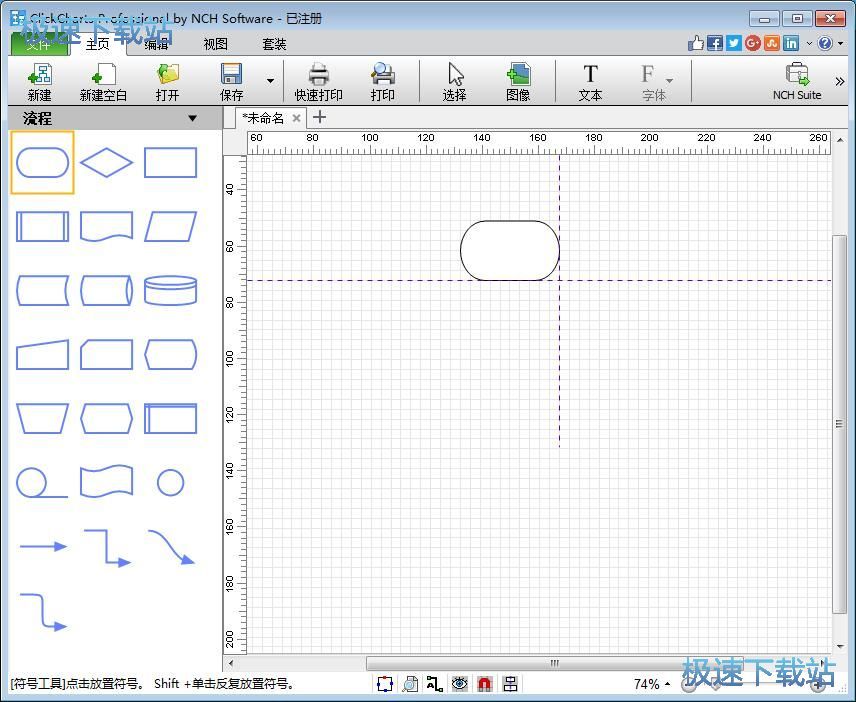Click the 文本 (Text) tool
Screen dimensions: 856x702
click(x=590, y=80)
